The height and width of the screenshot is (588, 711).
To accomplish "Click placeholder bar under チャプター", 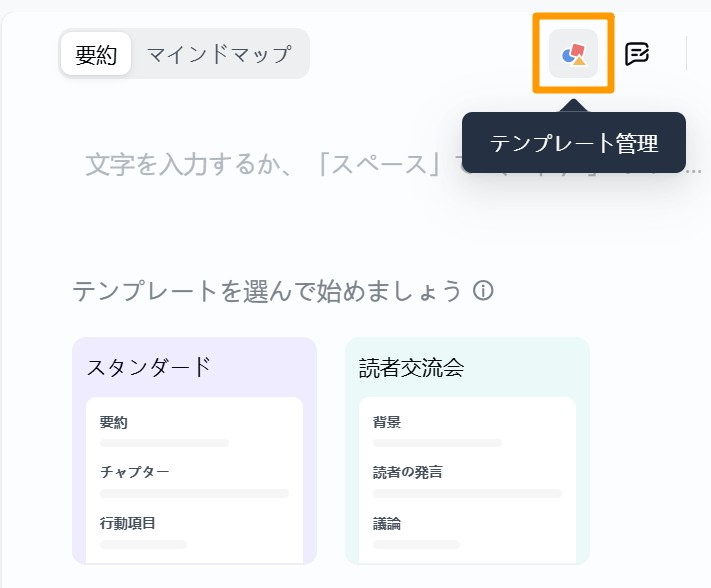I will (195, 494).
